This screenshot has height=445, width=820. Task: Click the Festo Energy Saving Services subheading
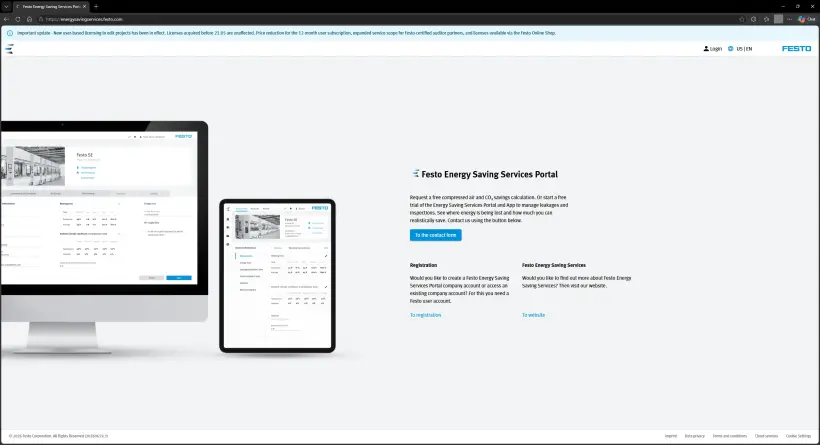coord(554,265)
